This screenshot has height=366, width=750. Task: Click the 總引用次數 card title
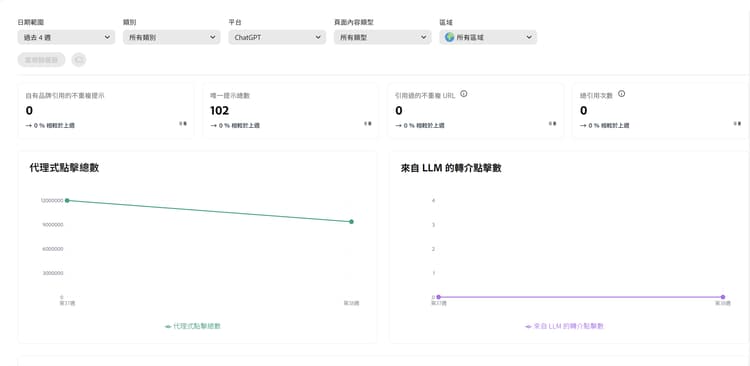[x=596, y=96]
